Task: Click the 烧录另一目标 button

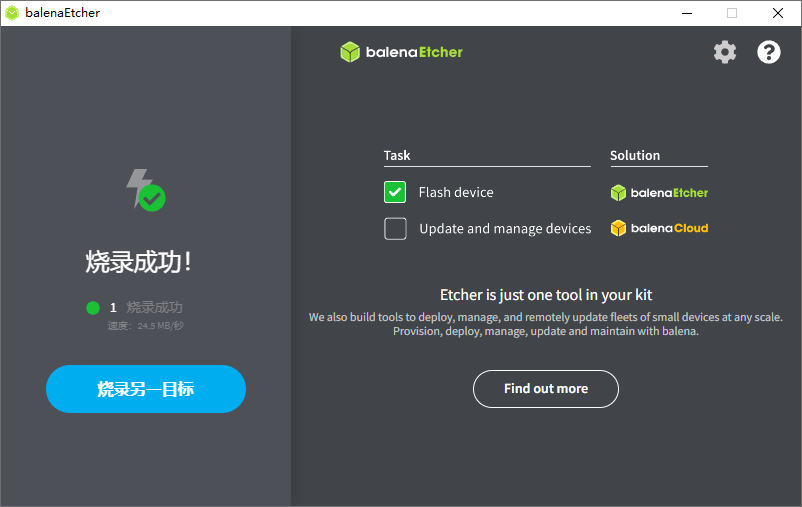Action: coord(146,389)
